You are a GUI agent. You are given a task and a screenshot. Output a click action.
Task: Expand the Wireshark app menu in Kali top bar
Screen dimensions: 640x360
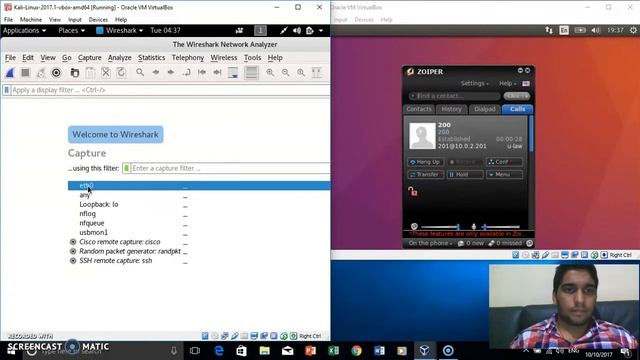coord(120,31)
